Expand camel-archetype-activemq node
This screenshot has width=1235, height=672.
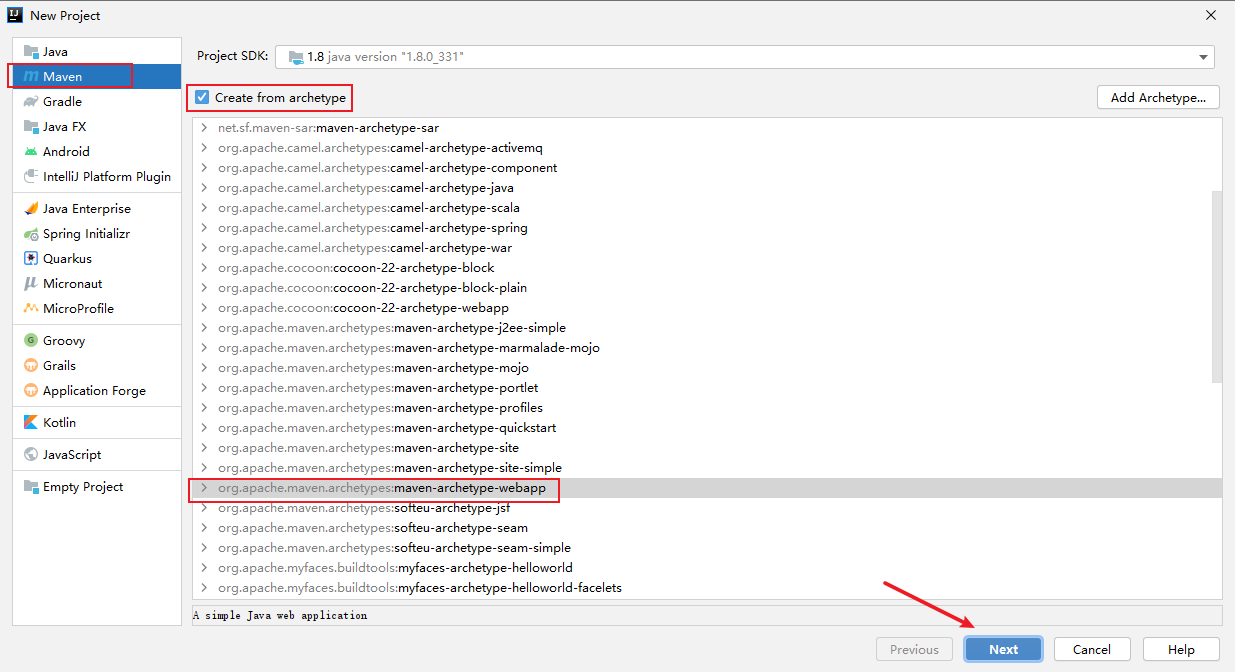point(204,148)
